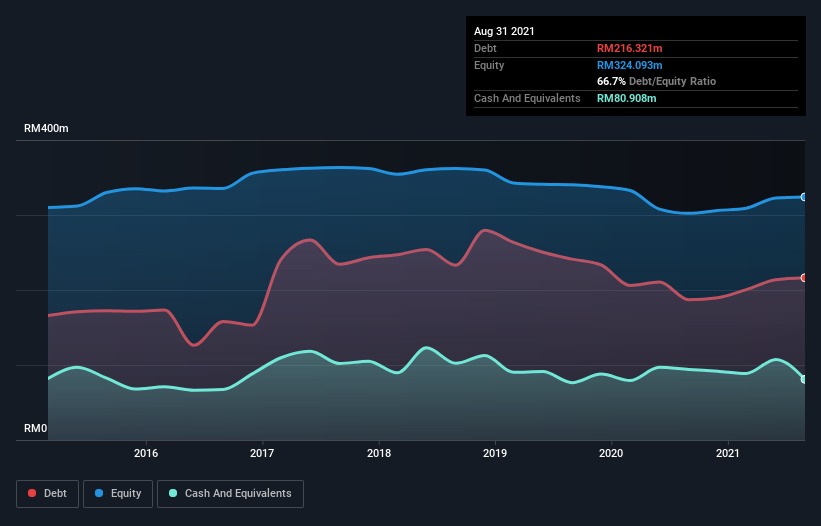Screen dimensions: 821x526
Task: Click the teal Cash endpoint marker
Action: [x=804, y=379]
